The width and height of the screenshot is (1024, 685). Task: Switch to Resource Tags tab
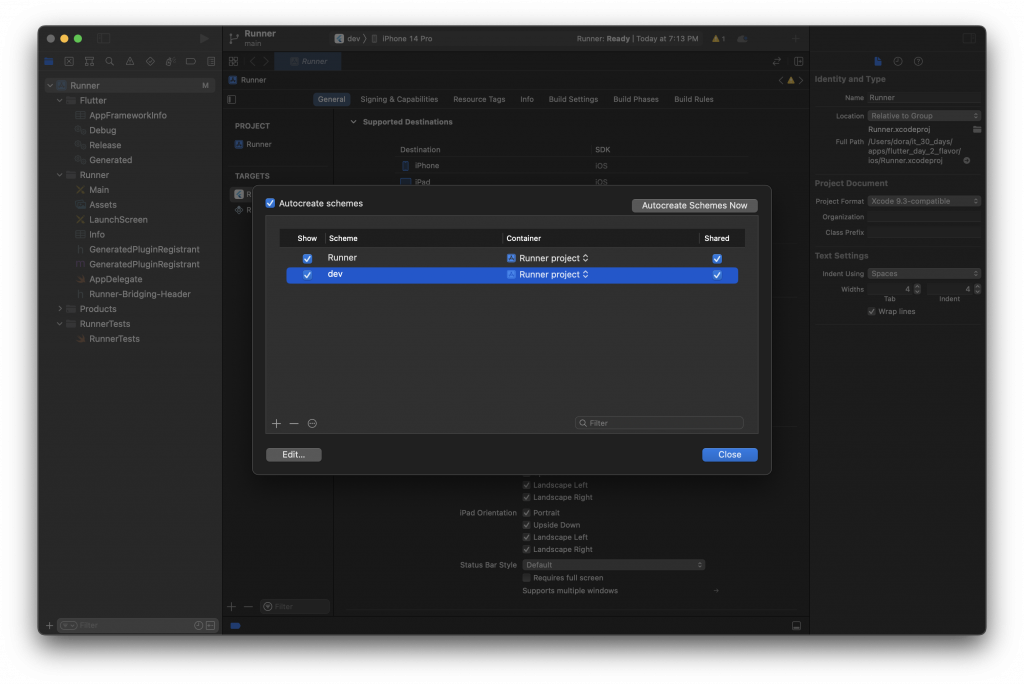tap(479, 99)
